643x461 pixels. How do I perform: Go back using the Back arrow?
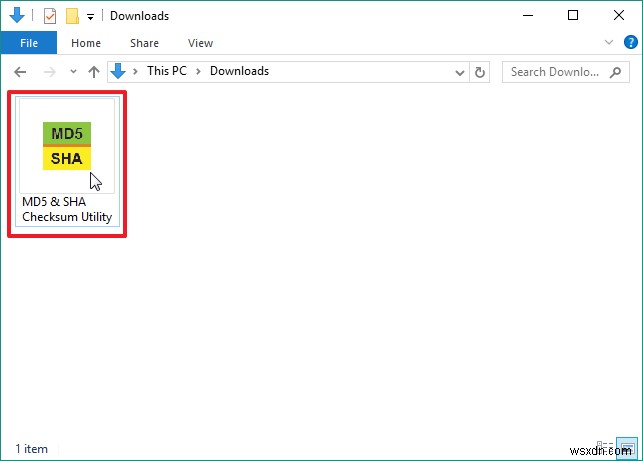click(x=20, y=72)
